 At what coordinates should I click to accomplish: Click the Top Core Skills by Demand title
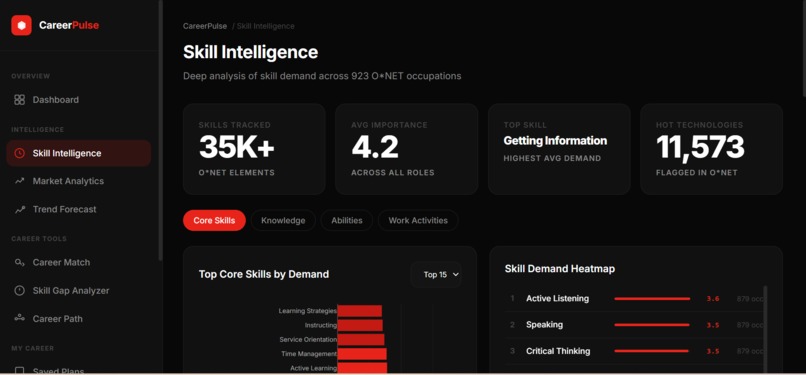point(264,274)
